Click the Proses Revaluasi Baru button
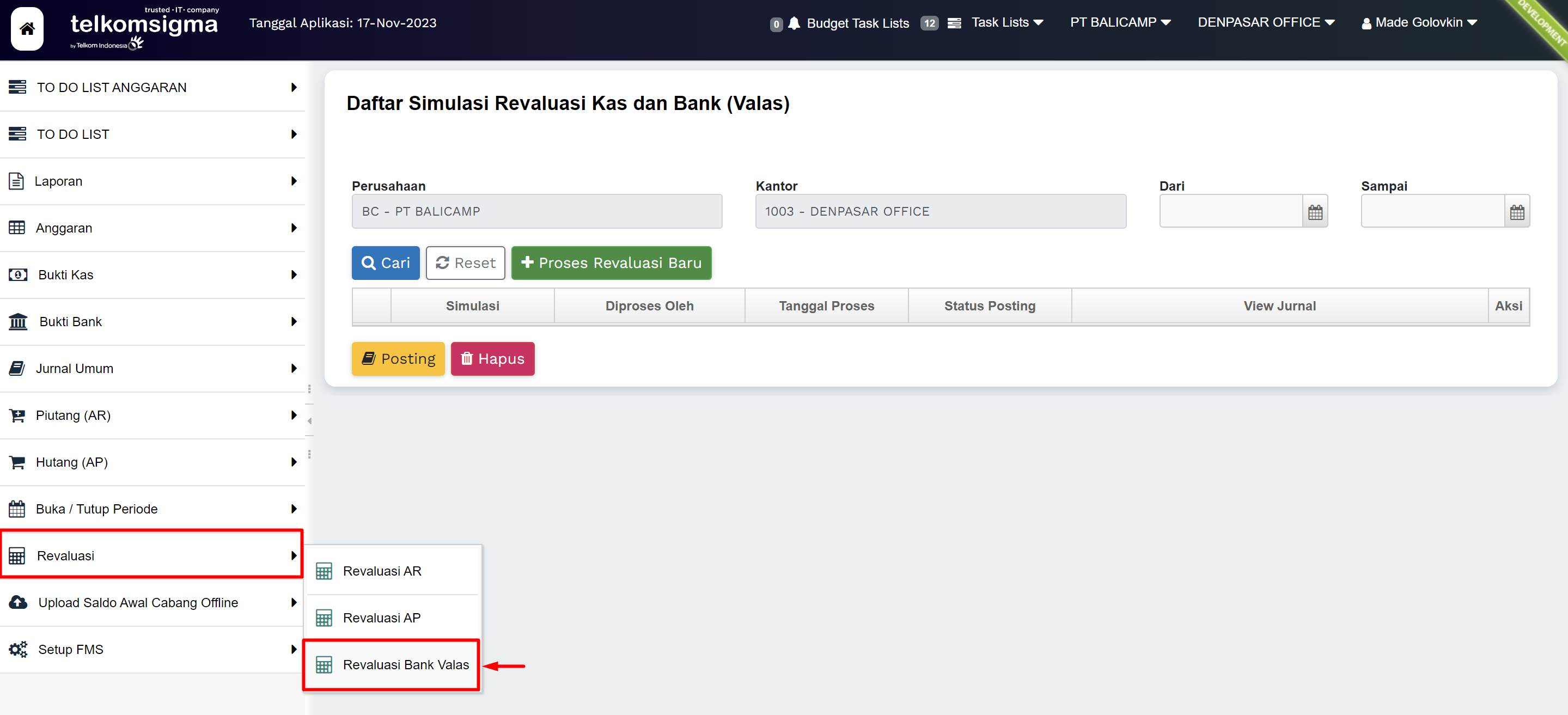 pos(611,263)
